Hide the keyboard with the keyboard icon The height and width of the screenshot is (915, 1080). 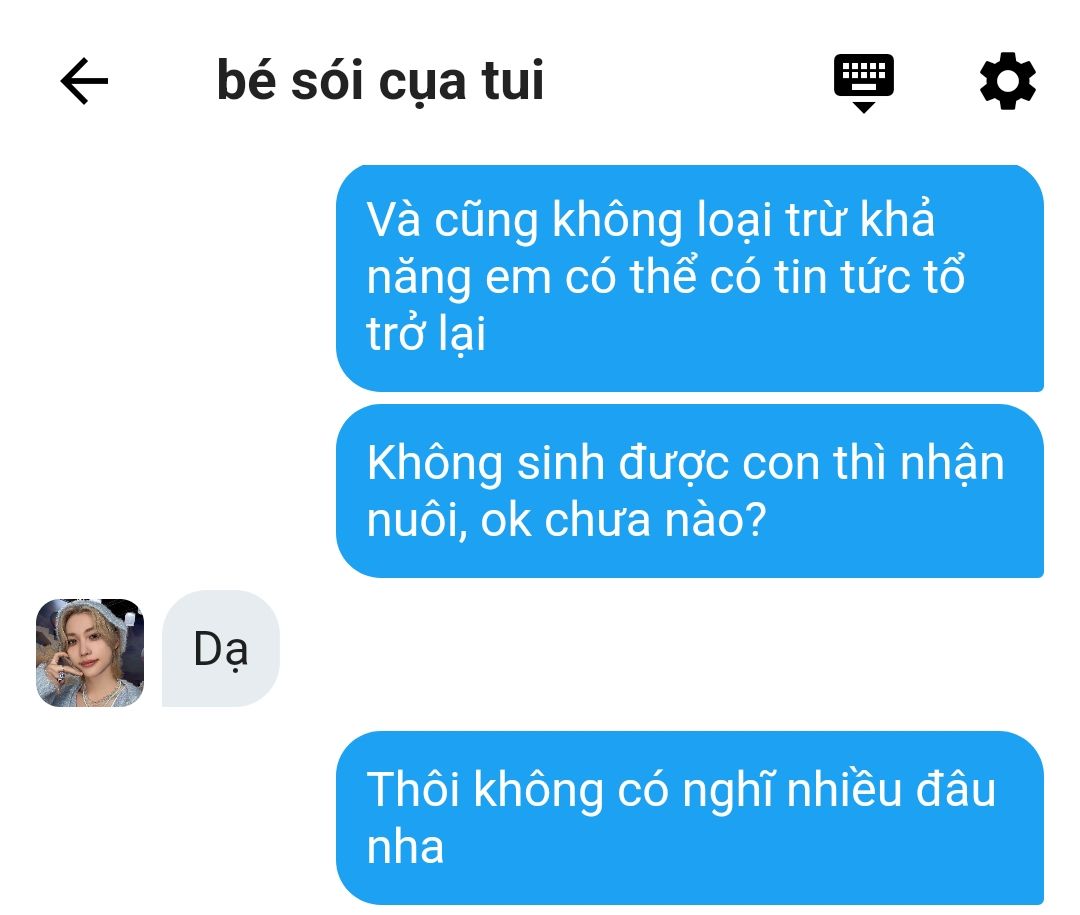click(864, 83)
